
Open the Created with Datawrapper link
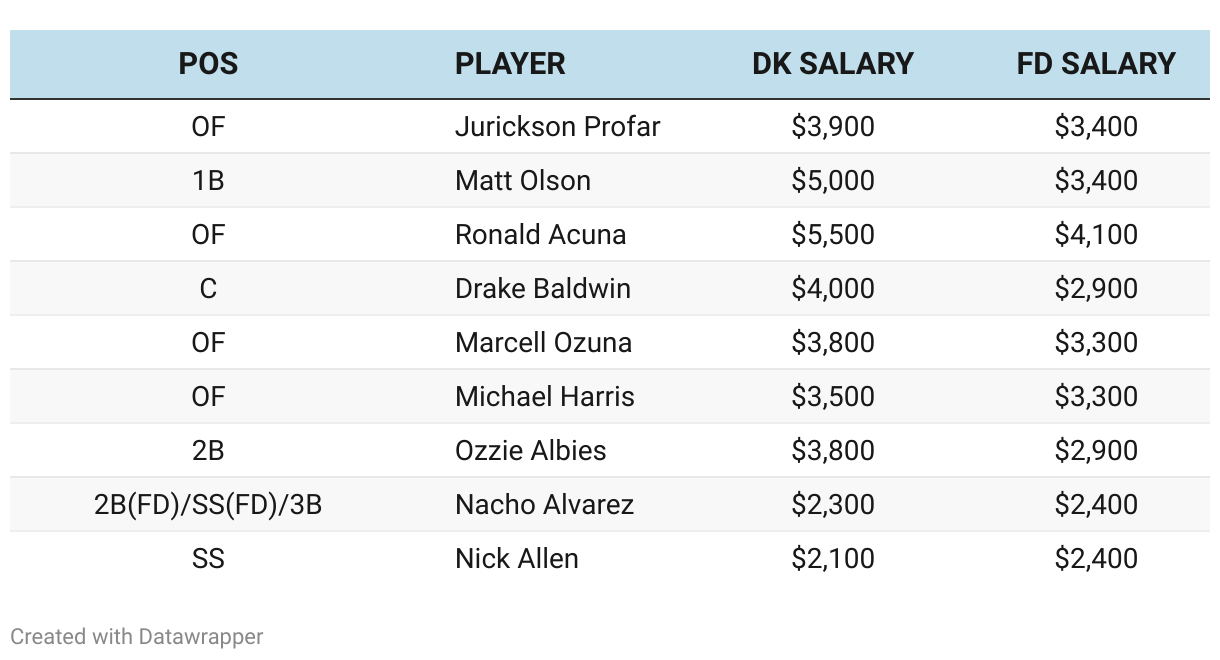[137, 636]
